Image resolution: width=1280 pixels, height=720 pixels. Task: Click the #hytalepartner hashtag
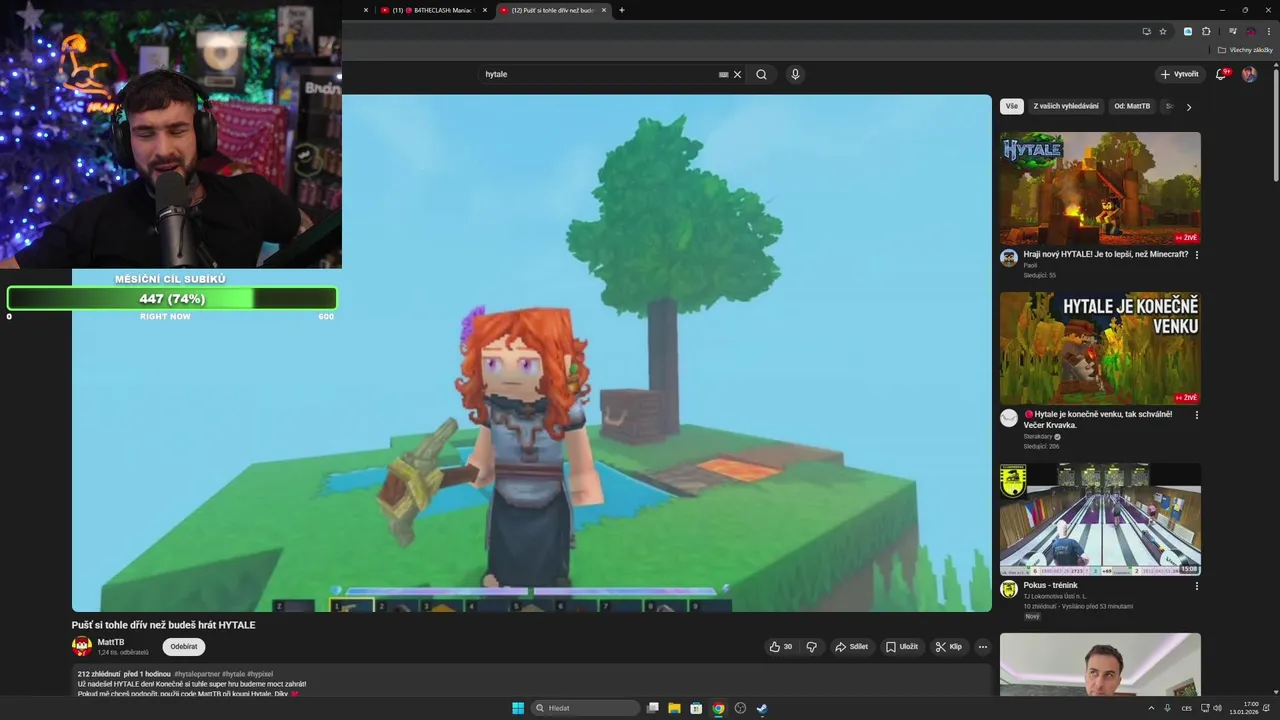(197, 674)
